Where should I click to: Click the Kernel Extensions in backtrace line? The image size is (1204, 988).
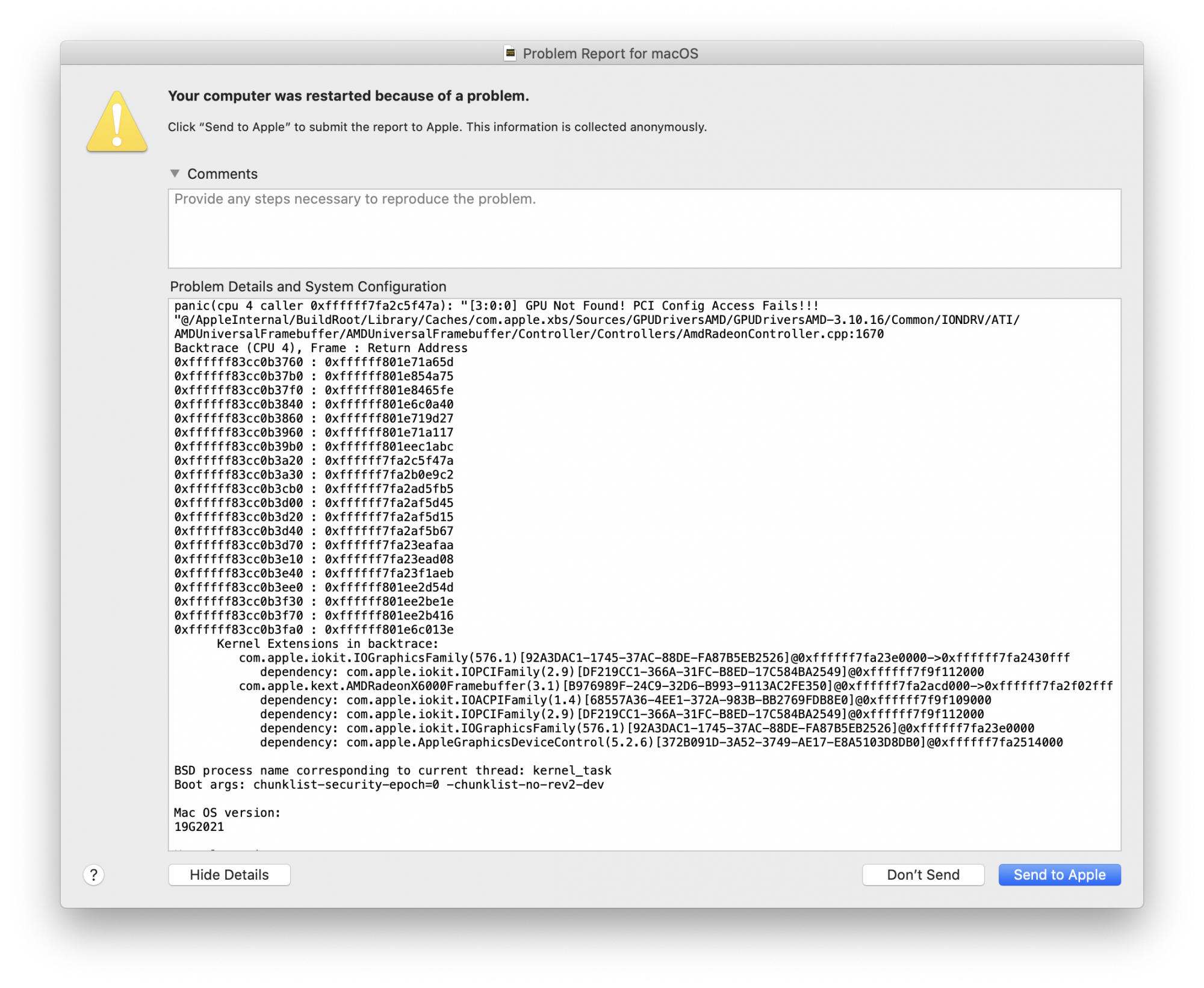(x=327, y=644)
